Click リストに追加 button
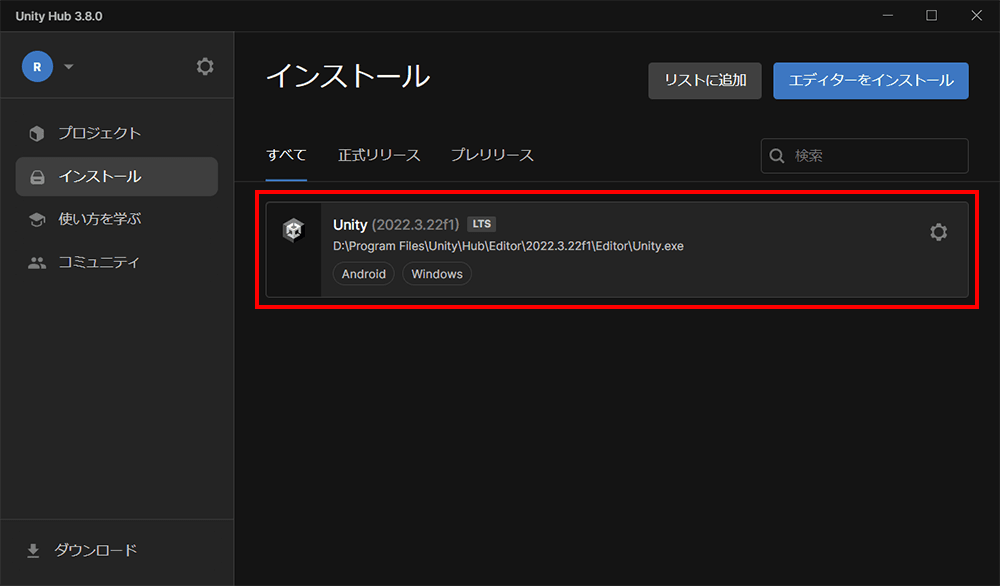The width and height of the screenshot is (1000, 586). (705, 80)
